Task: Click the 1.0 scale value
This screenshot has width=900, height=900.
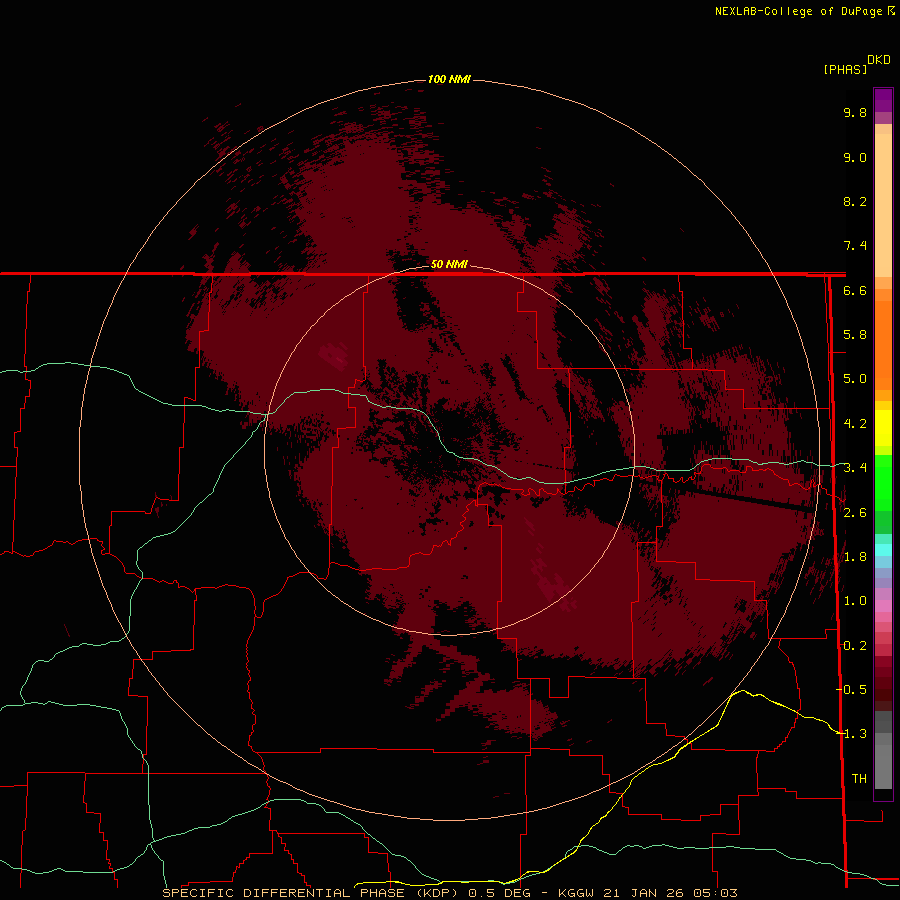Action: point(855,601)
